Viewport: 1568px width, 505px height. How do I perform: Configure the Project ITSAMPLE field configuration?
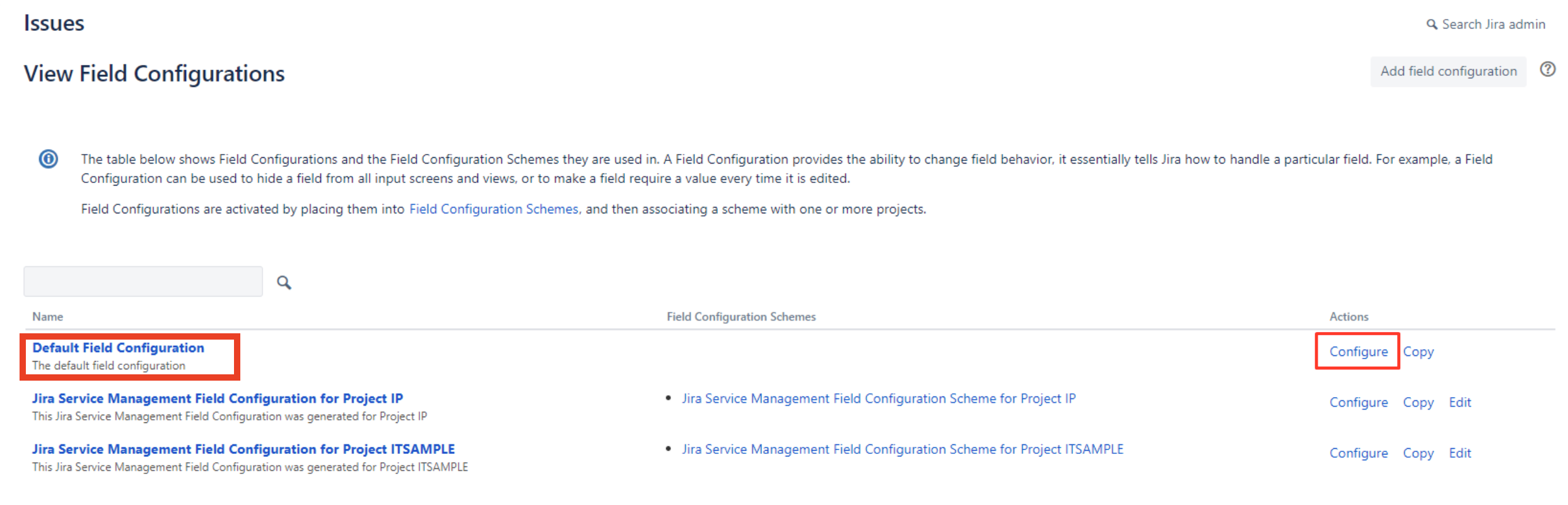pos(1358,453)
